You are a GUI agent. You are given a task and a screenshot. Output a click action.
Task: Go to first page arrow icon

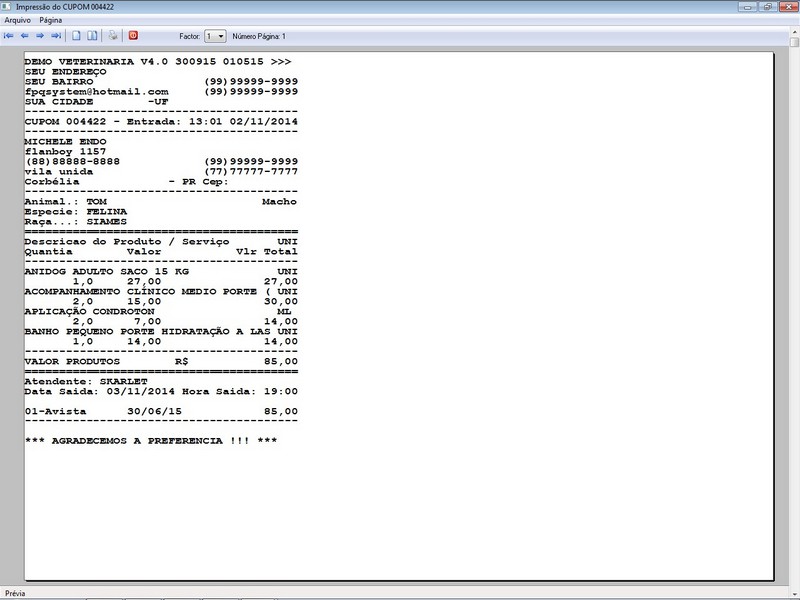point(9,36)
